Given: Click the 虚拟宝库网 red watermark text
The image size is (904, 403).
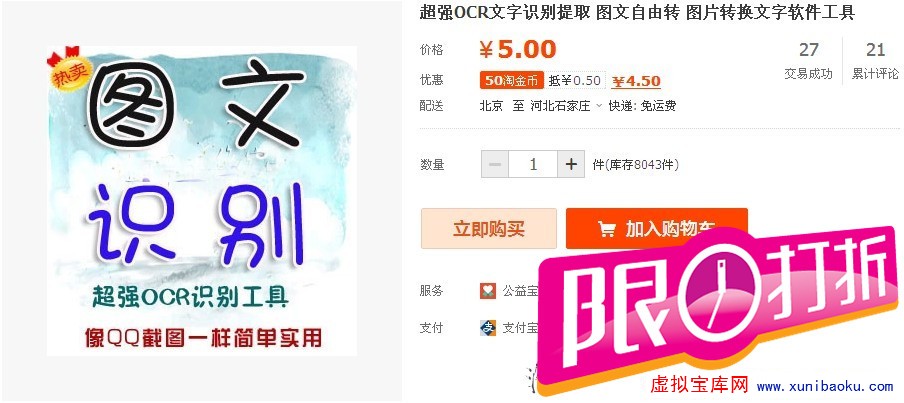Looking at the screenshot, I should pyautogui.click(x=699, y=385).
